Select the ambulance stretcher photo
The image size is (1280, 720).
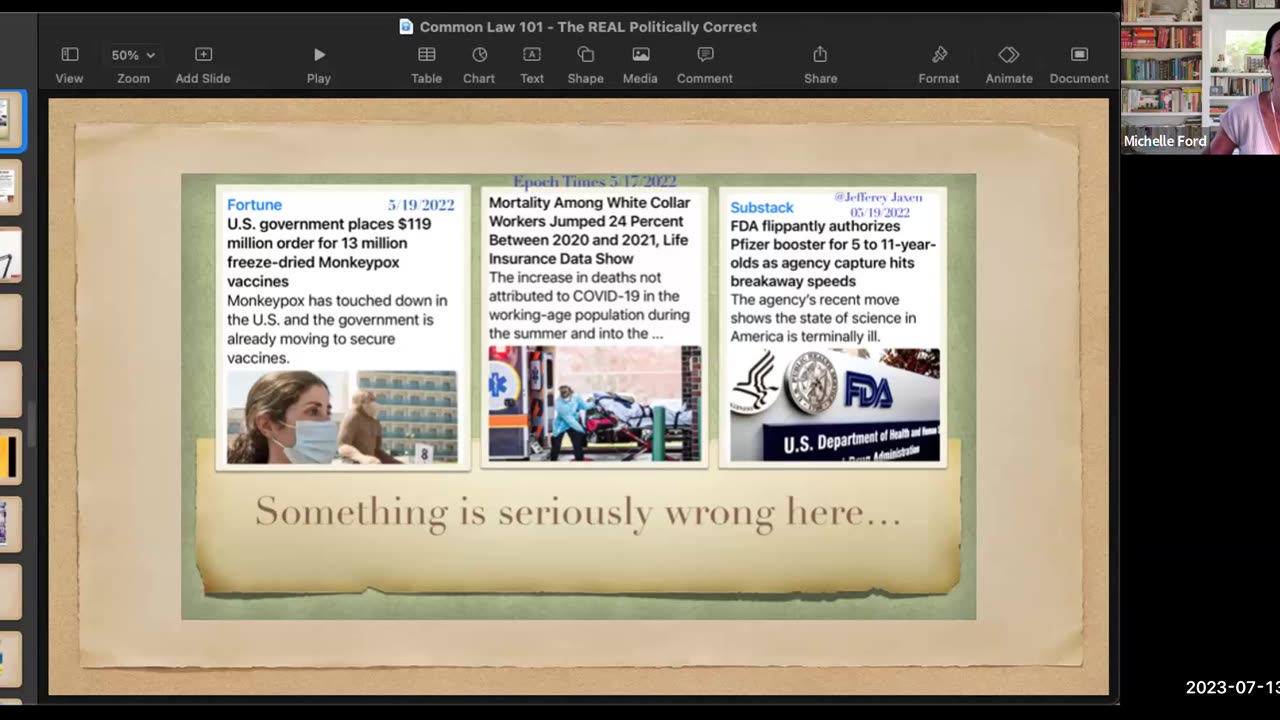tap(595, 404)
